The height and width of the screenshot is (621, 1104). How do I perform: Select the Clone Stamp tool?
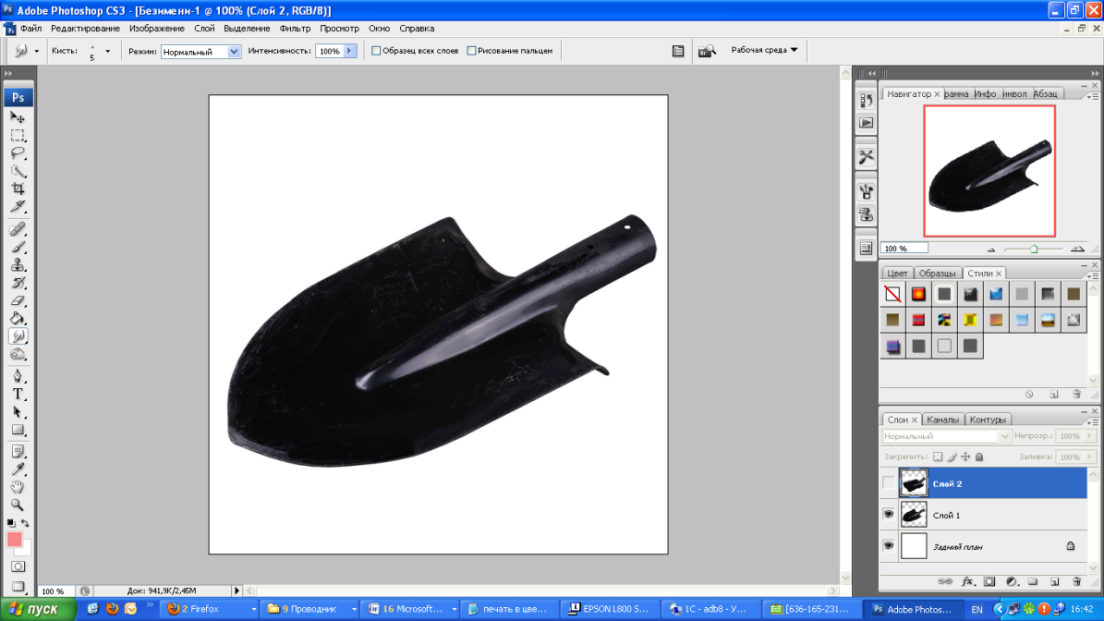click(18, 265)
